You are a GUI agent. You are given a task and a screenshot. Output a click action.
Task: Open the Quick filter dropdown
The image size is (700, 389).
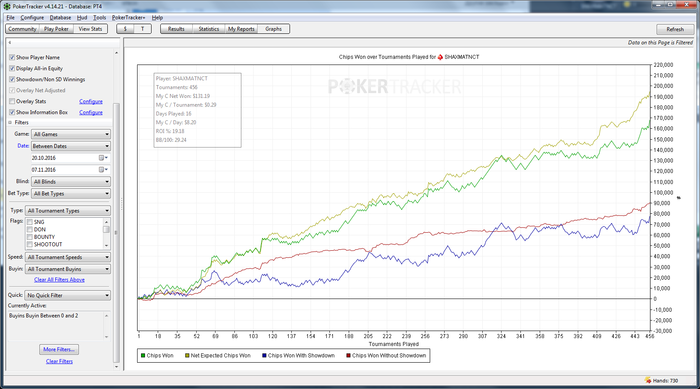(68, 295)
